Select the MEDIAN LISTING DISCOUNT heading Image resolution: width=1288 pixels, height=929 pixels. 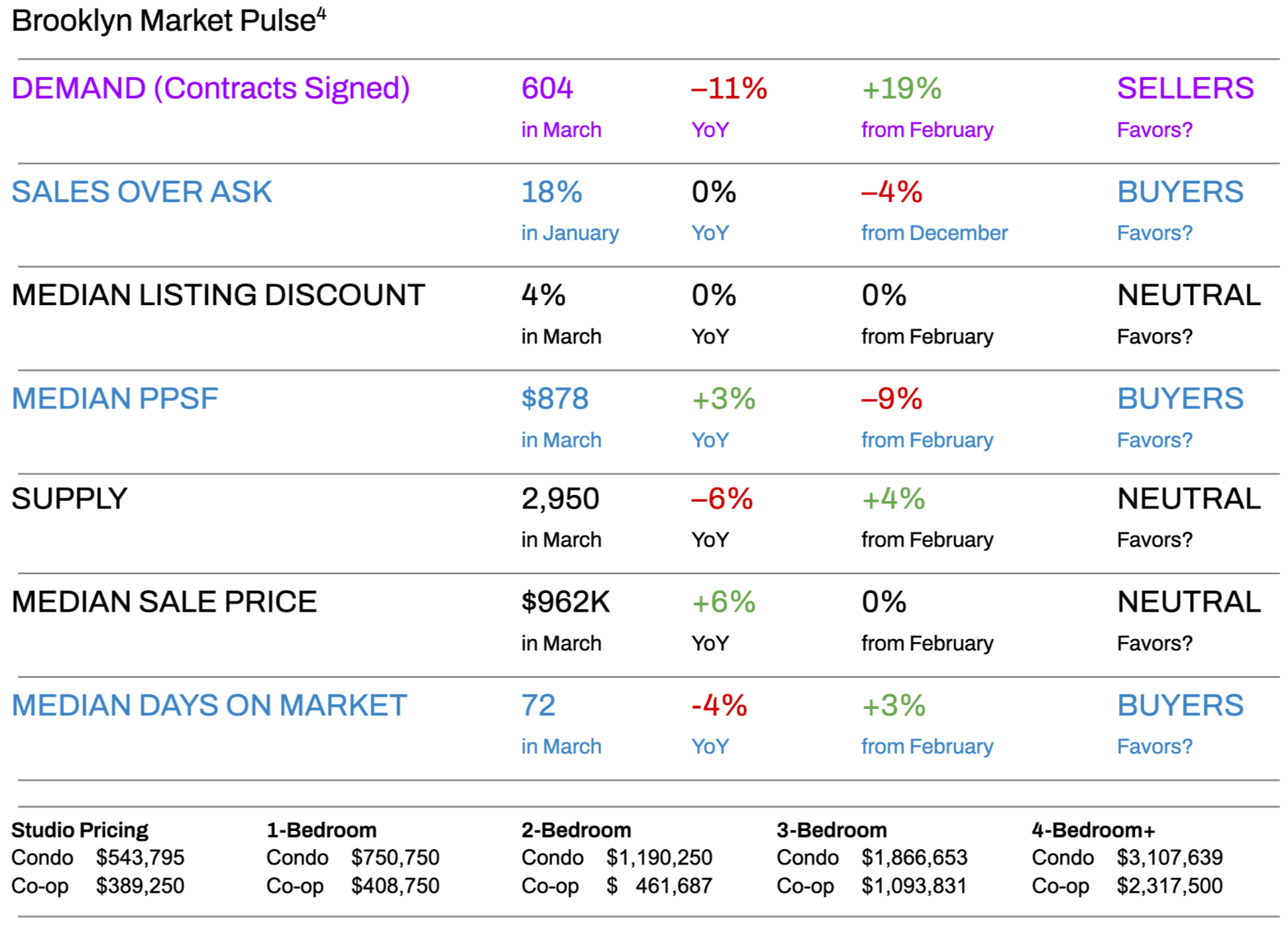tap(218, 296)
